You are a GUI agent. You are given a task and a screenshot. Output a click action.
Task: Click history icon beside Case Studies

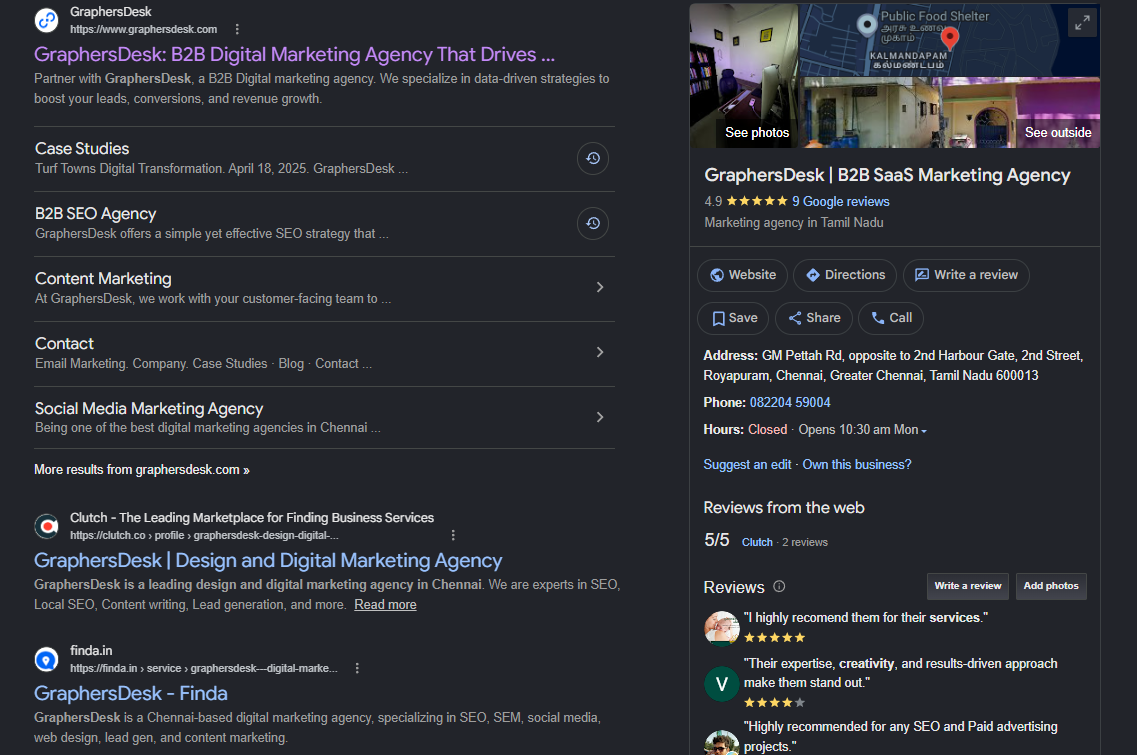point(592,158)
